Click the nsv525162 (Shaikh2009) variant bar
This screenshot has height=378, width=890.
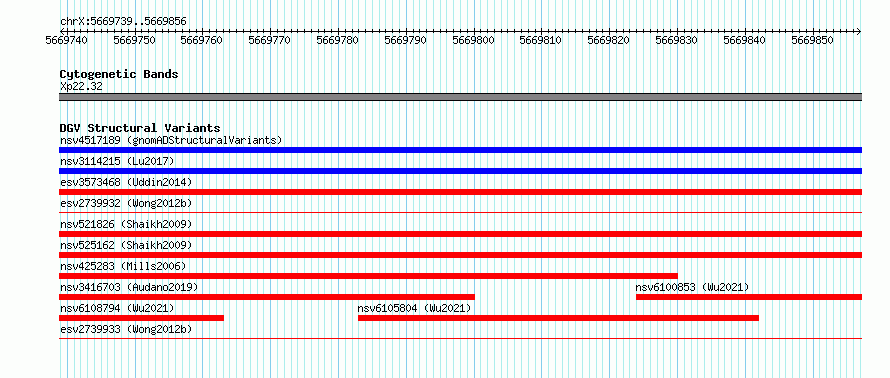(x=460, y=255)
